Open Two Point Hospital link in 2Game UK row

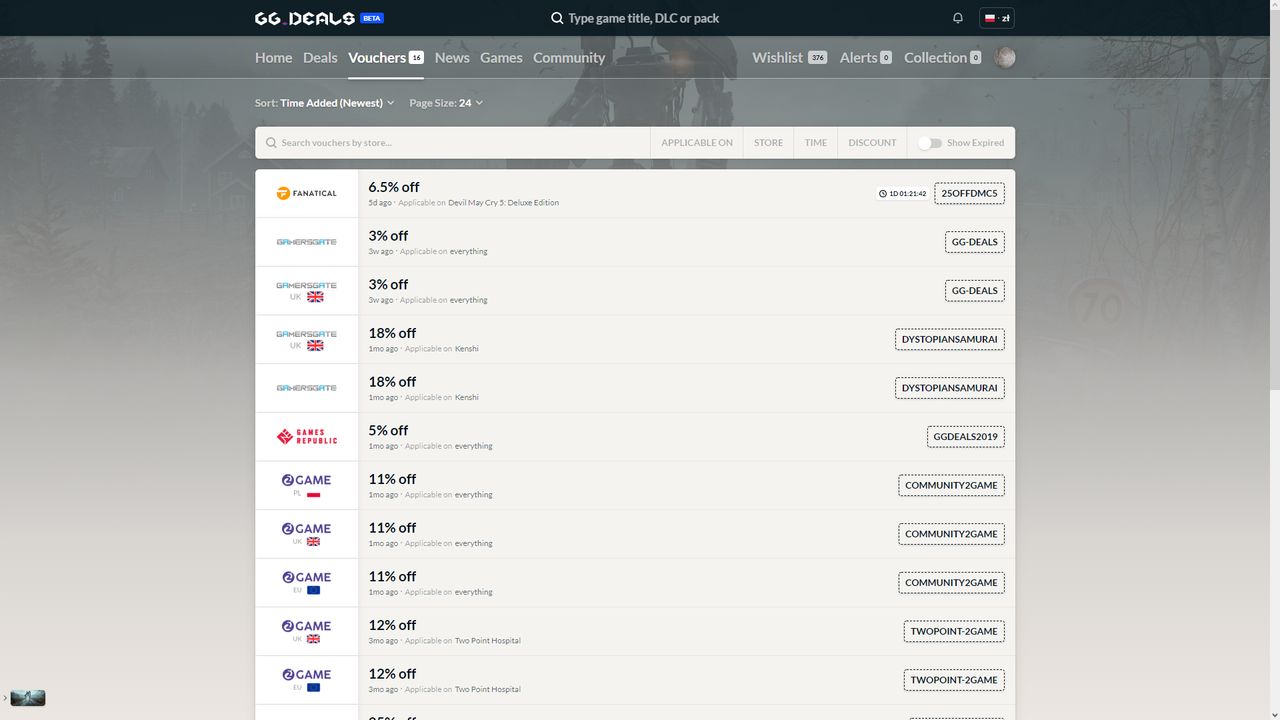pyautogui.click(x=488, y=641)
